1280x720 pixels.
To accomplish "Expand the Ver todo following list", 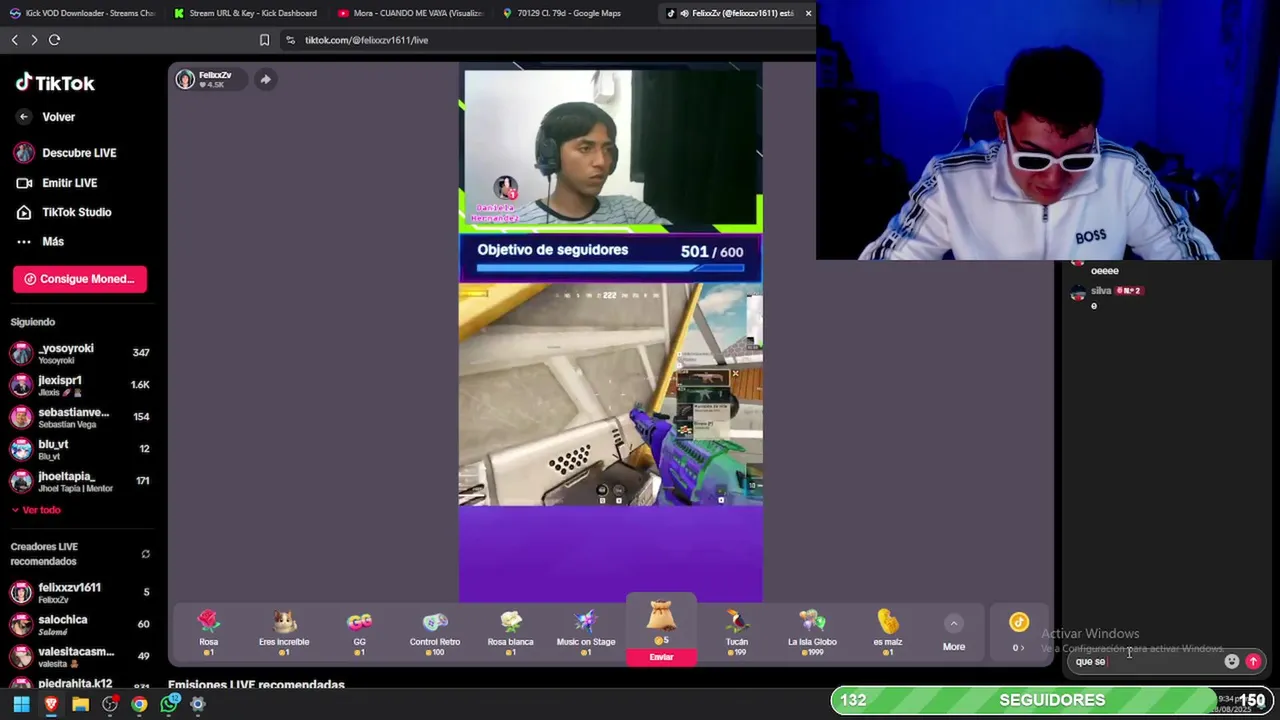I will click(x=36, y=510).
